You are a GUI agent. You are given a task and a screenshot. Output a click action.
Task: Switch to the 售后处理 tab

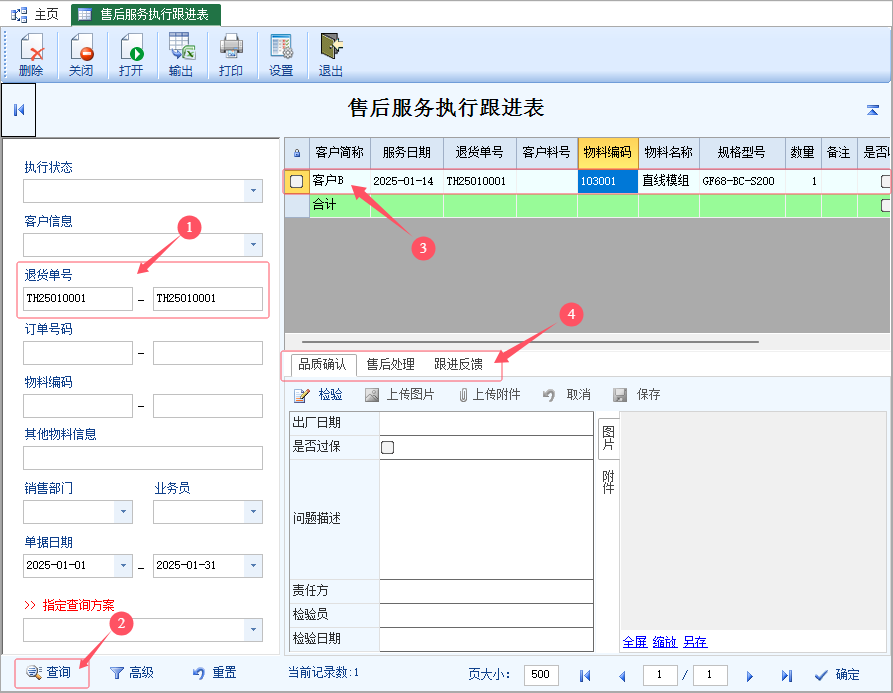tap(391, 364)
